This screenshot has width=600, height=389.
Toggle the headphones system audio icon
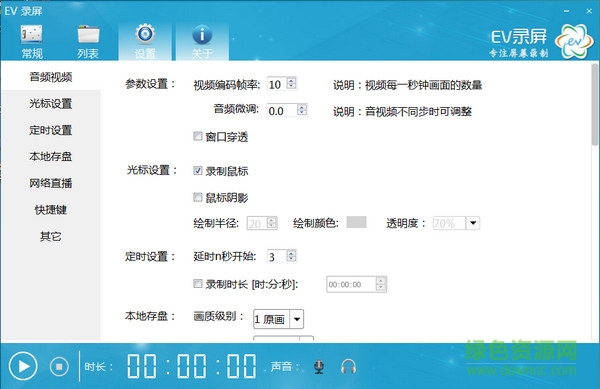pyautogui.click(x=348, y=367)
